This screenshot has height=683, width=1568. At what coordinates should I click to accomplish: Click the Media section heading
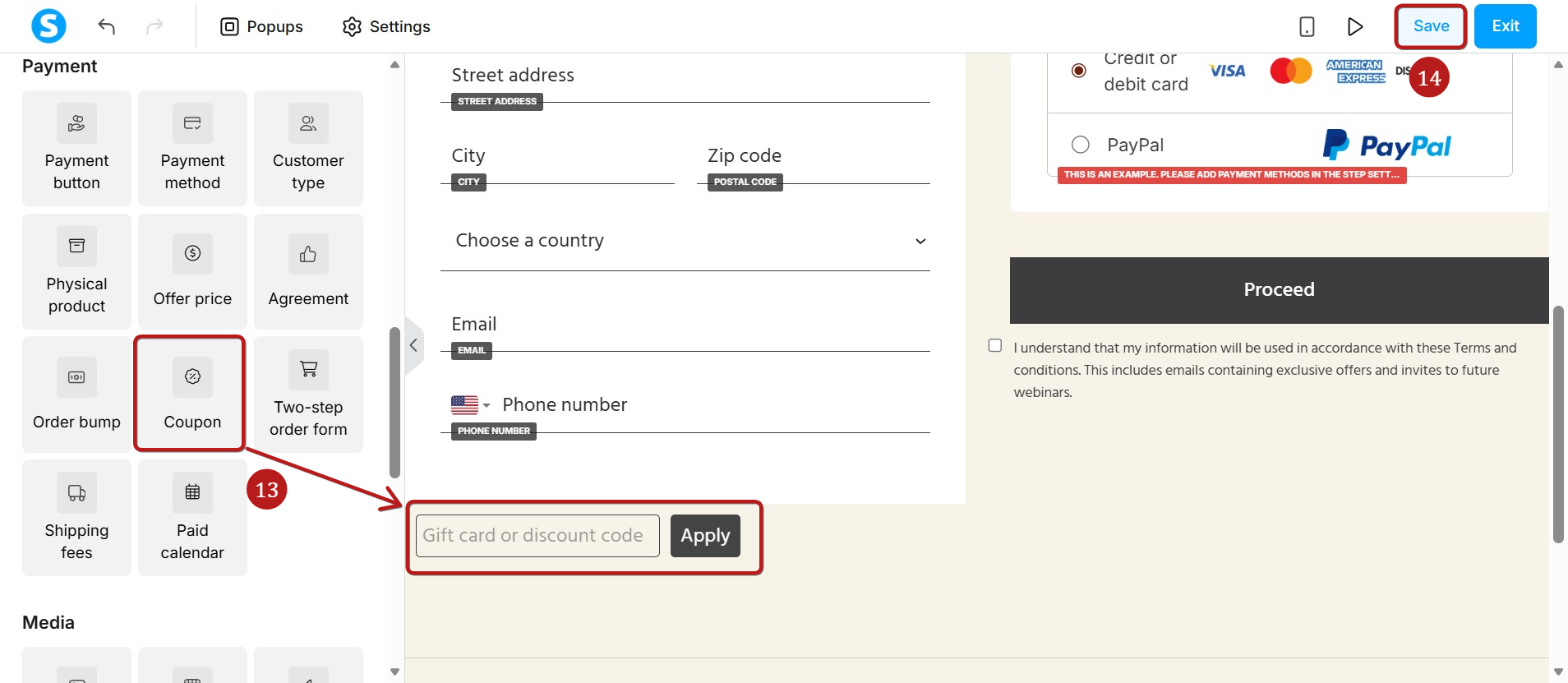tap(48, 623)
